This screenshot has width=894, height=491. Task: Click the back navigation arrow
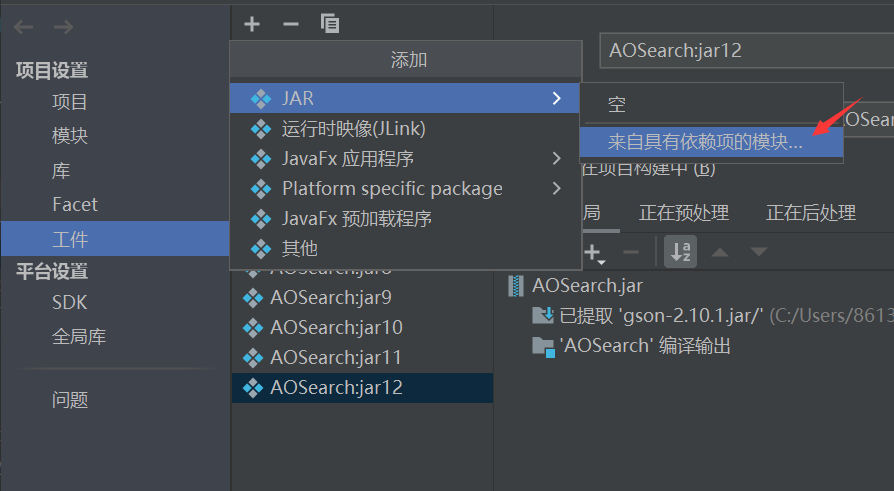tap(24, 27)
